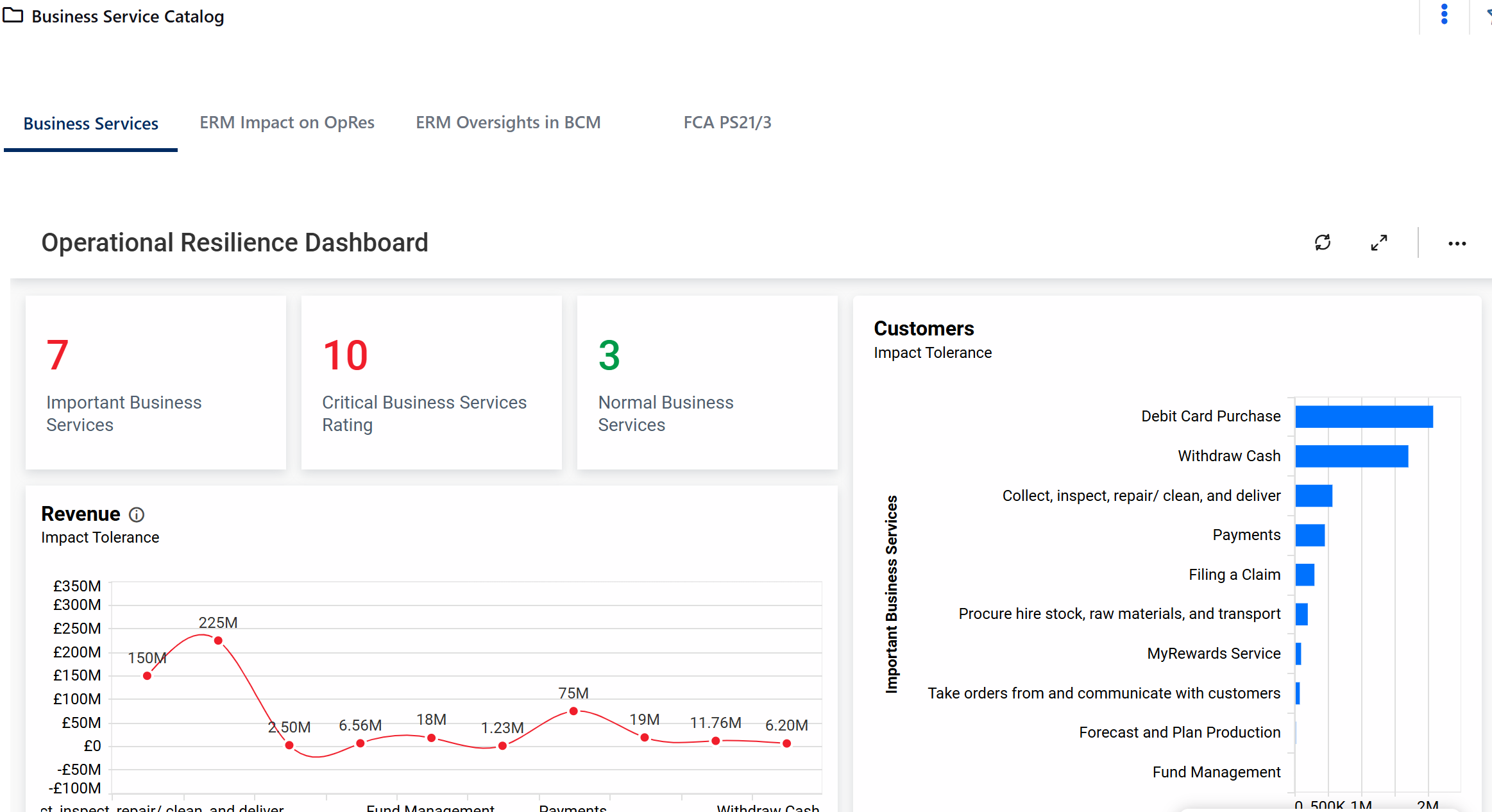The image size is (1492, 812).
Task: Click the dashboard refresh icon
Action: coord(1322,242)
